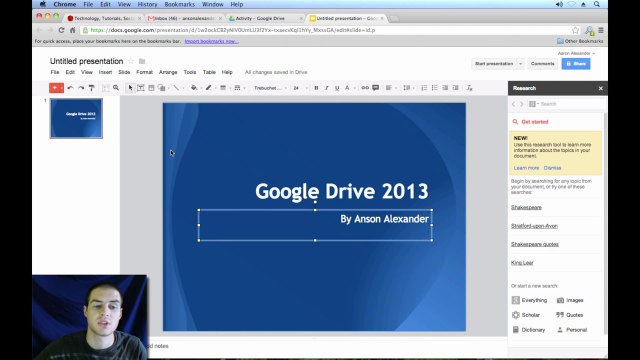This screenshot has width=640, height=360.
Task: Redo the last undone action
Action: pos(81,88)
